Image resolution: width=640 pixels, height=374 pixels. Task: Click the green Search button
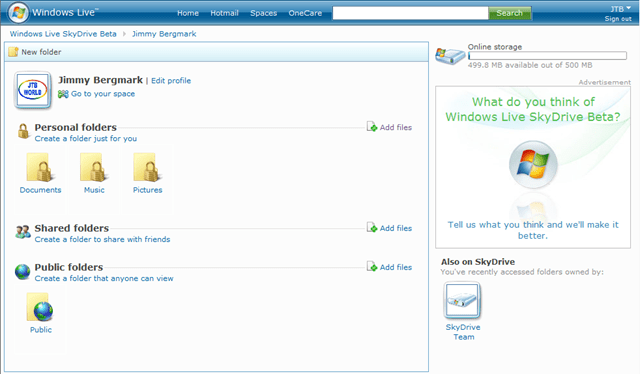(x=509, y=13)
